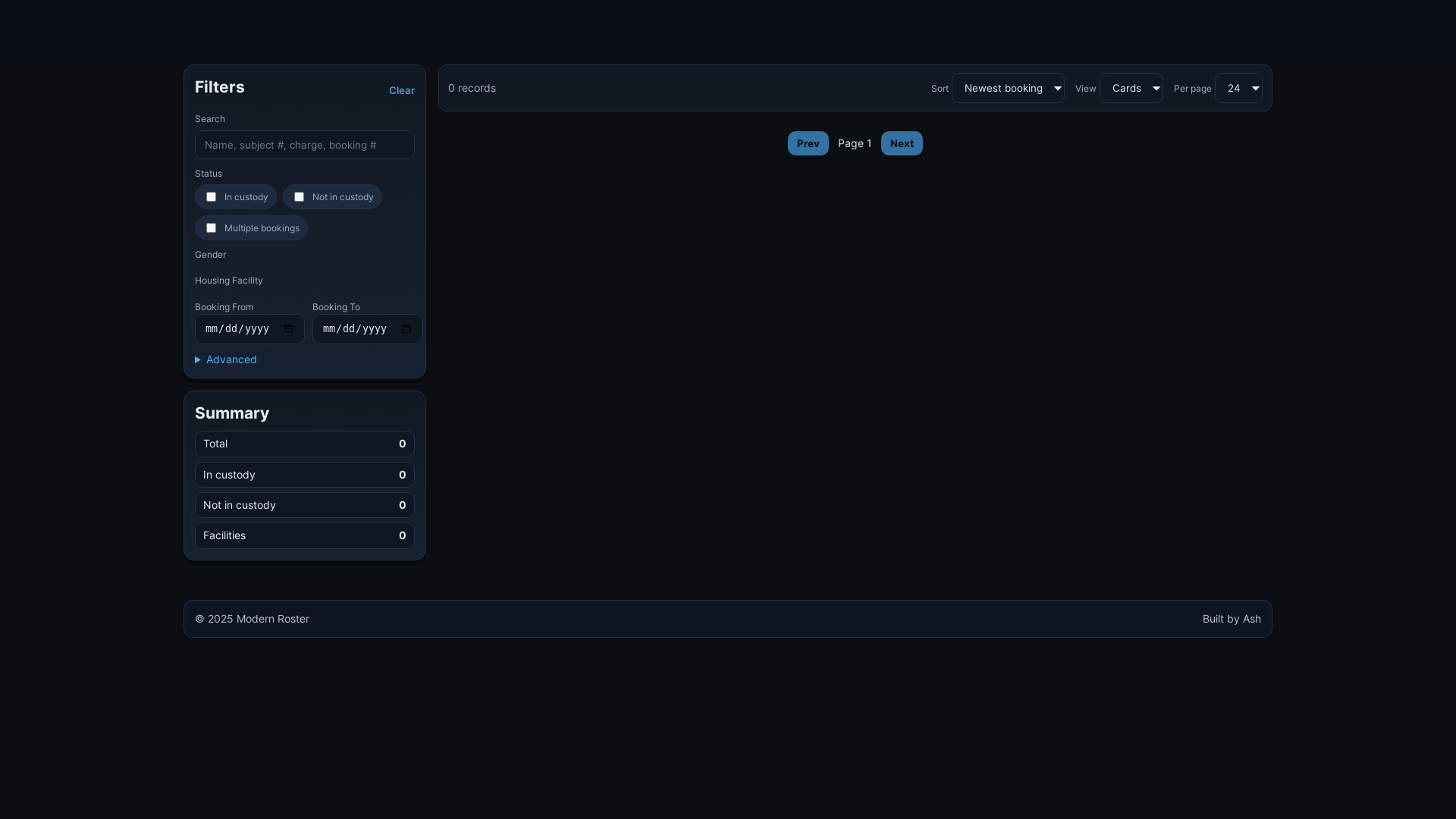Open calendar picker icon for Booking To
This screenshot has width=1456, height=819.
click(406, 329)
